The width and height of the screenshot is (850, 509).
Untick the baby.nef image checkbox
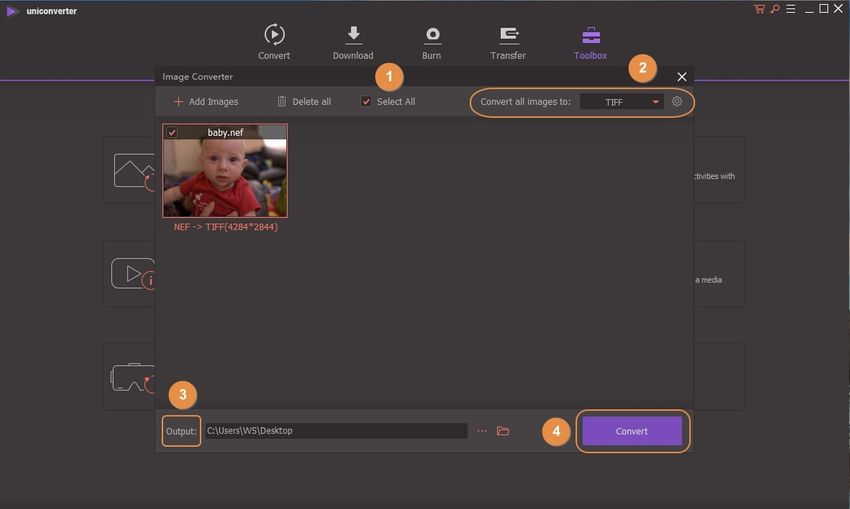click(x=172, y=132)
